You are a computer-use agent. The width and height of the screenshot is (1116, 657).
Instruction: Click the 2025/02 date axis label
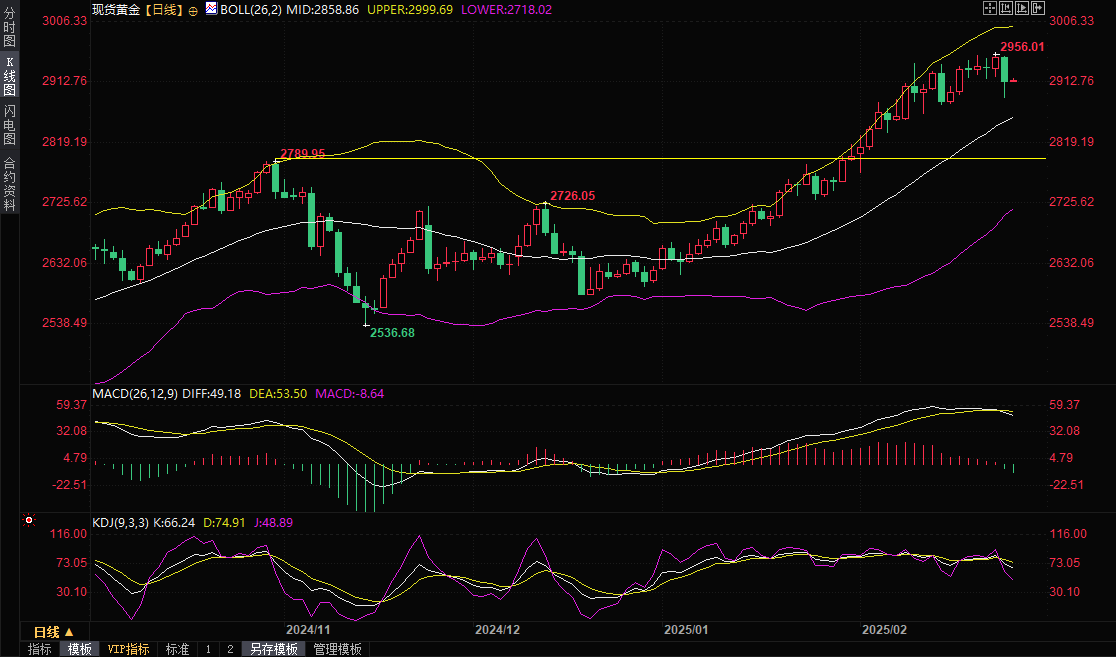pos(885,630)
